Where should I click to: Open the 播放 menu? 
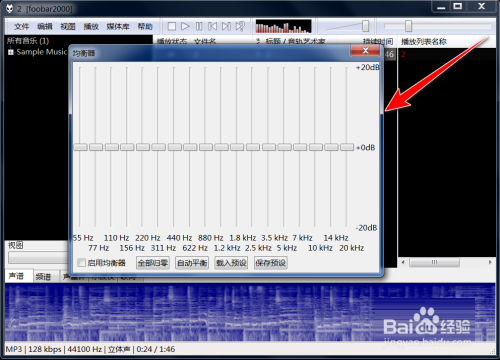(x=91, y=27)
